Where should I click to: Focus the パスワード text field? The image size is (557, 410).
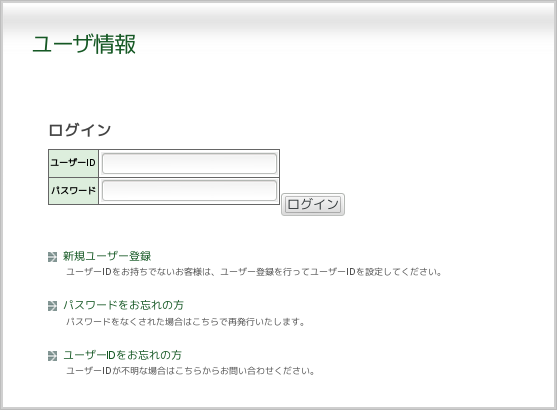(x=189, y=191)
